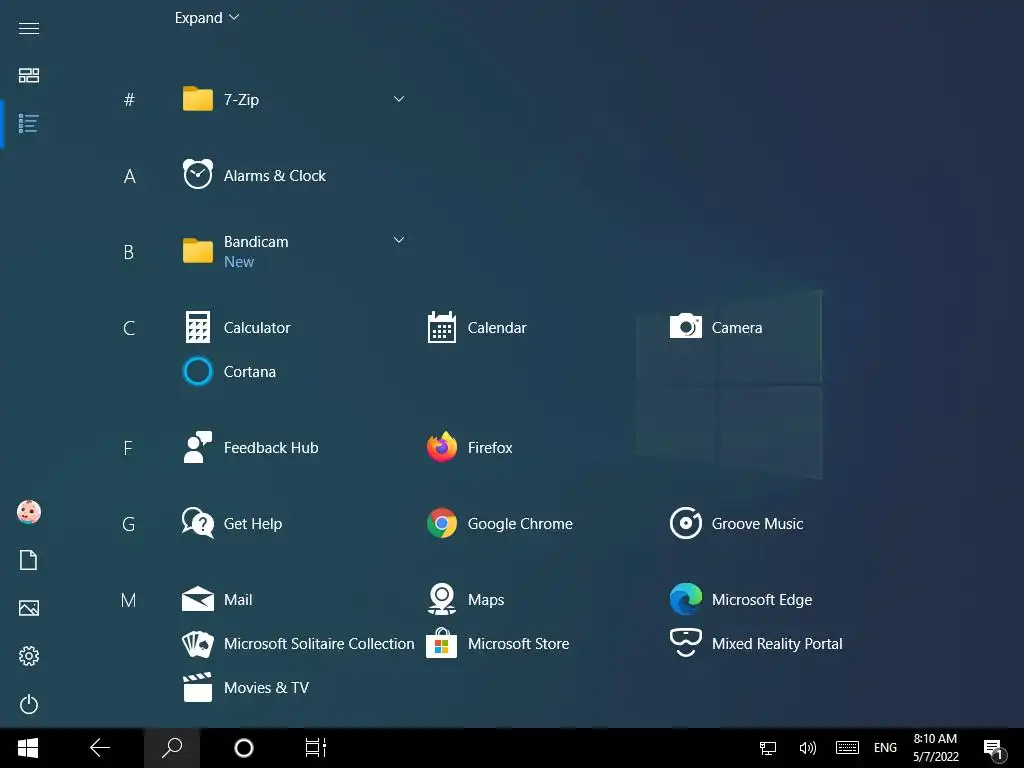Image resolution: width=1024 pixels, height=768 pixels.
Task: Open the Feedback Hub icon
Action: (197, 447)
